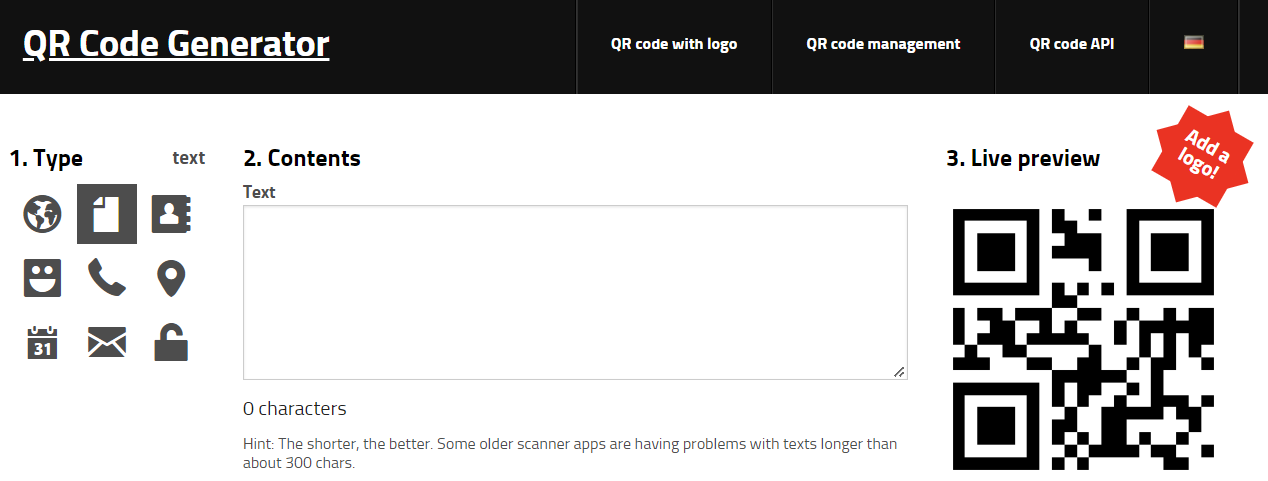Open the QR code with logo page

(674, 44)
